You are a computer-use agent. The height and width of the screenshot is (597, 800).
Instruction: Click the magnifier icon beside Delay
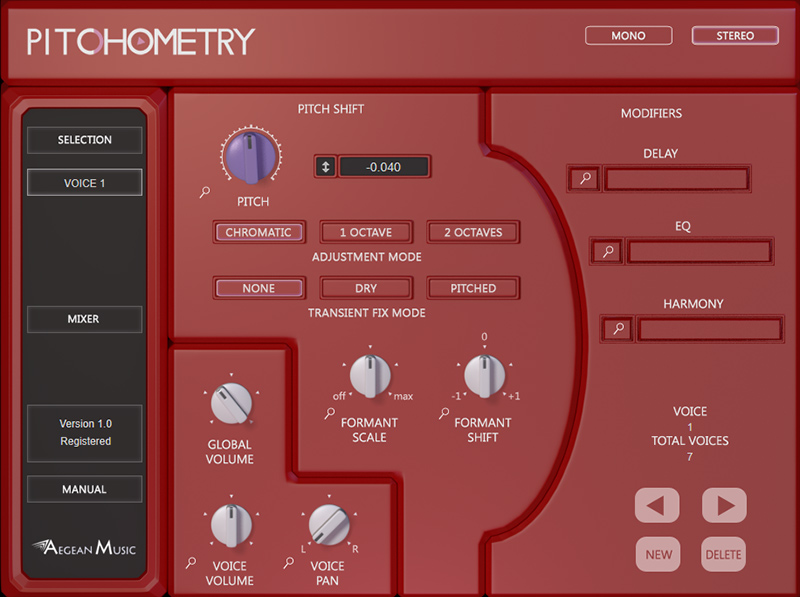click(x=585, y=180)
